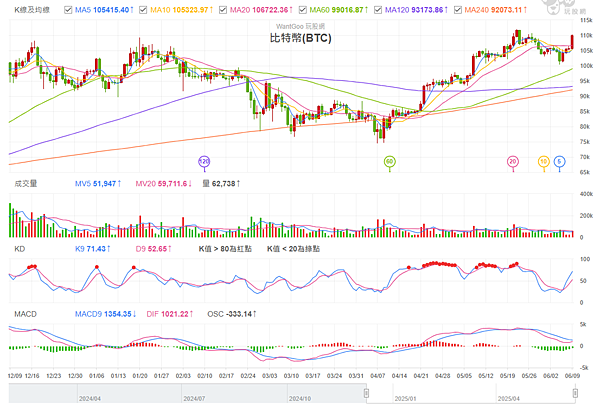The width and height of the screenshot is (600, 410).
Task: Click the 2024/04 label in the range navigator
Action: (90, 399)
